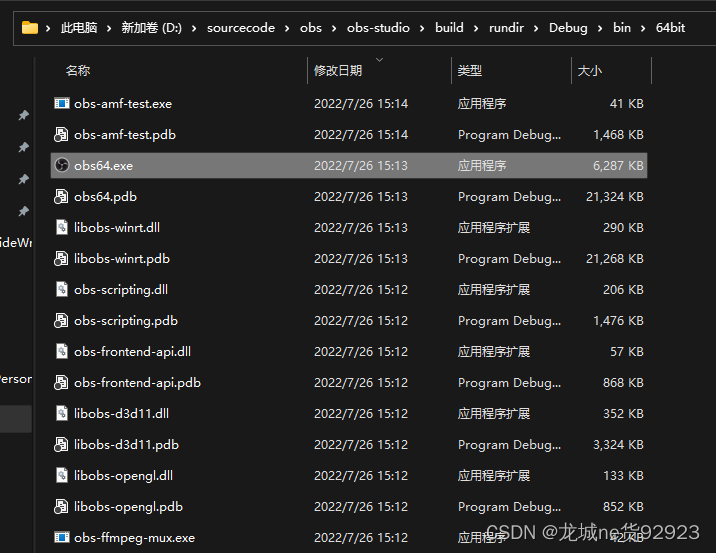Sort by the 大小 column header

590,70
